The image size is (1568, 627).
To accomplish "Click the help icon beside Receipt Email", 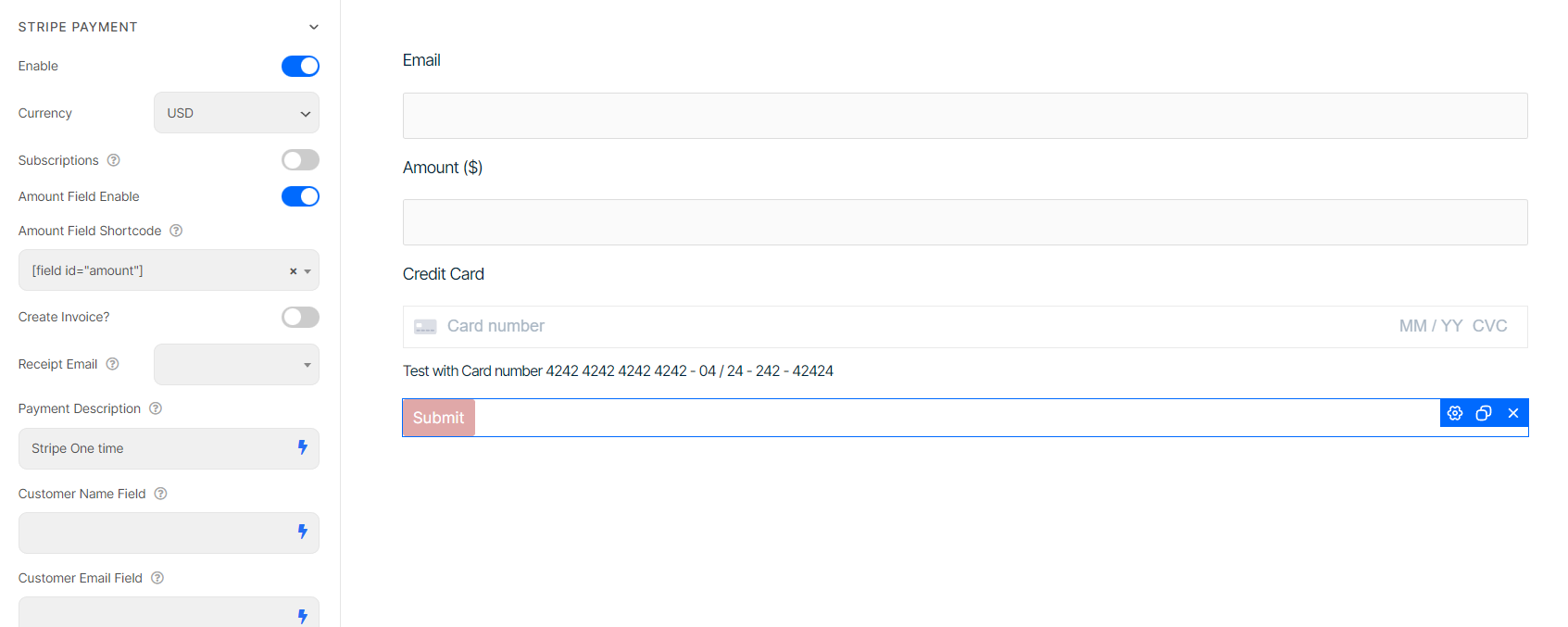I will pos(111,363).
